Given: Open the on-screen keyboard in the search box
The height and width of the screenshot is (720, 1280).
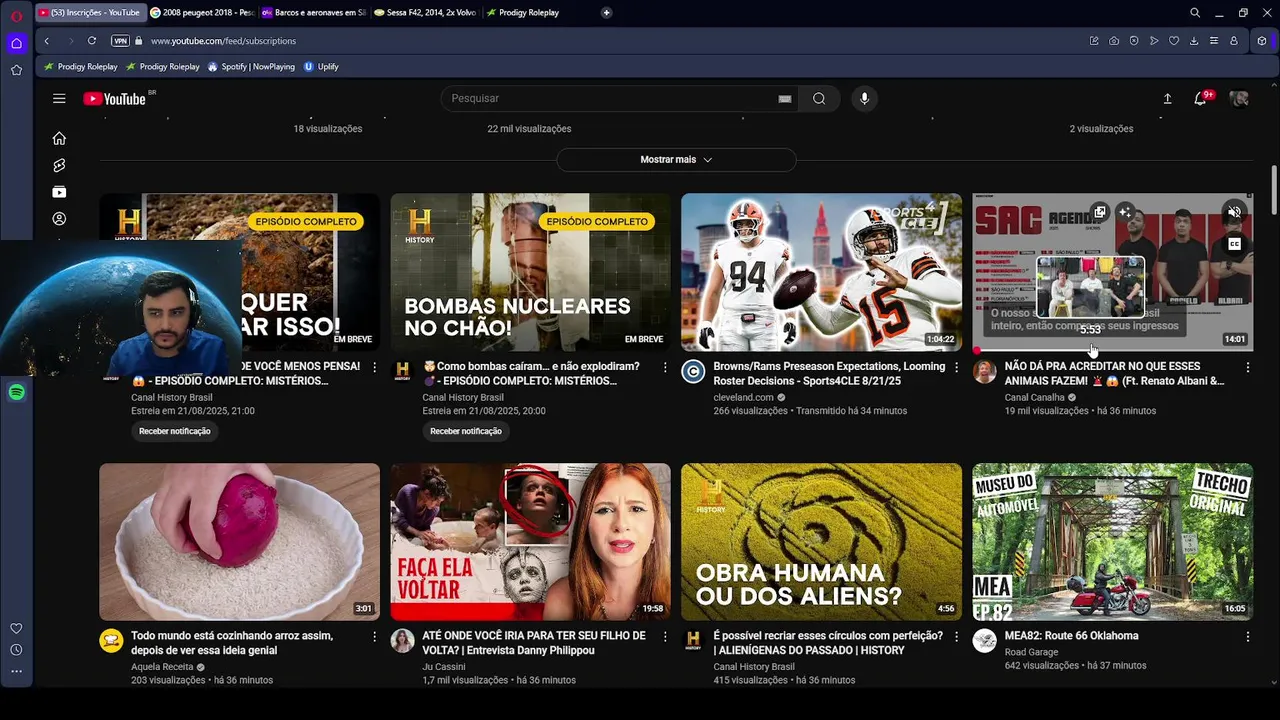Looking at the screenshot, I should coord(785,99).
